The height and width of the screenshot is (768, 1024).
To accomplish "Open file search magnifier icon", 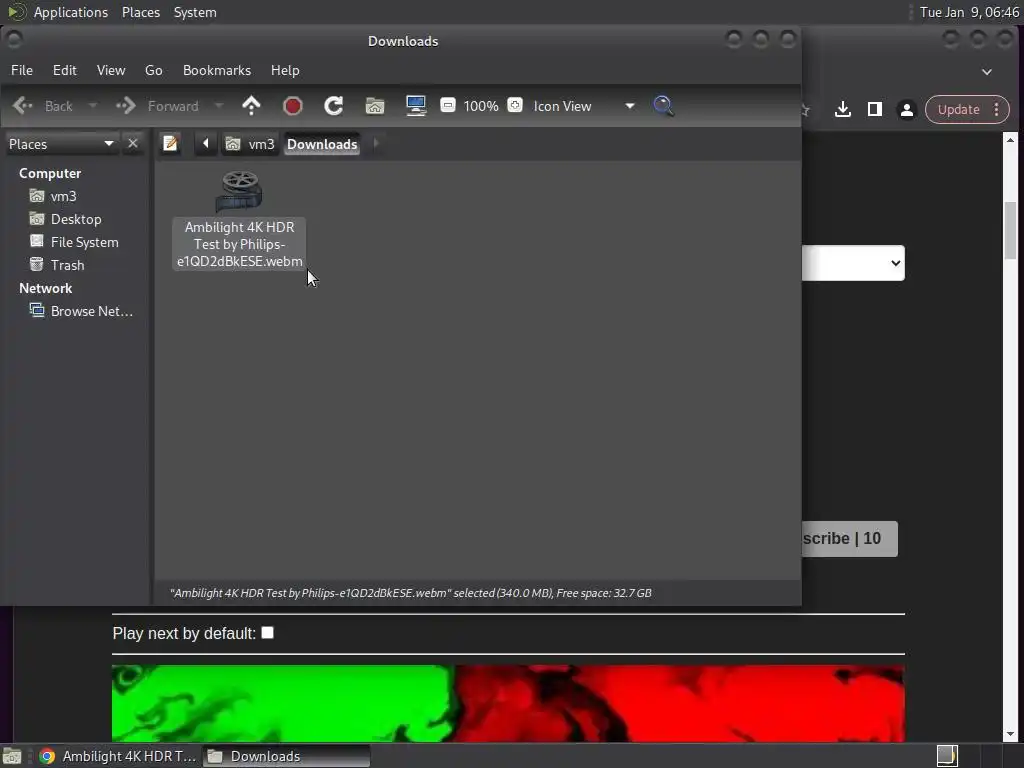I will tap(664, 106).
